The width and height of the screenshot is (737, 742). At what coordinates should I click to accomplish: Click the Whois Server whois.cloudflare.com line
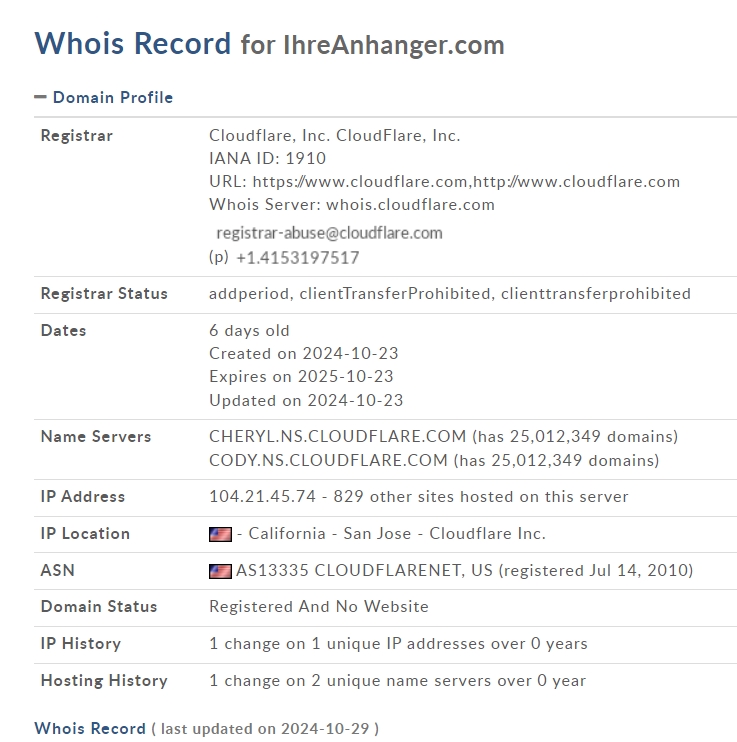point(352,205)
